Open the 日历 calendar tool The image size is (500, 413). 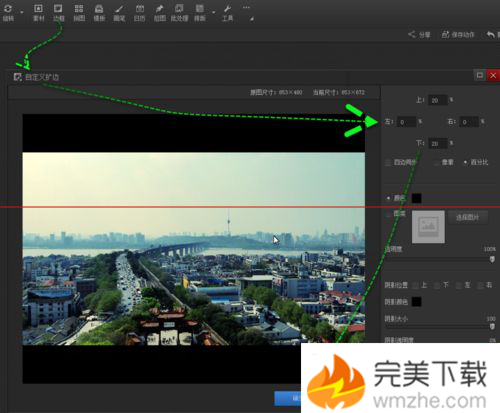140,13
